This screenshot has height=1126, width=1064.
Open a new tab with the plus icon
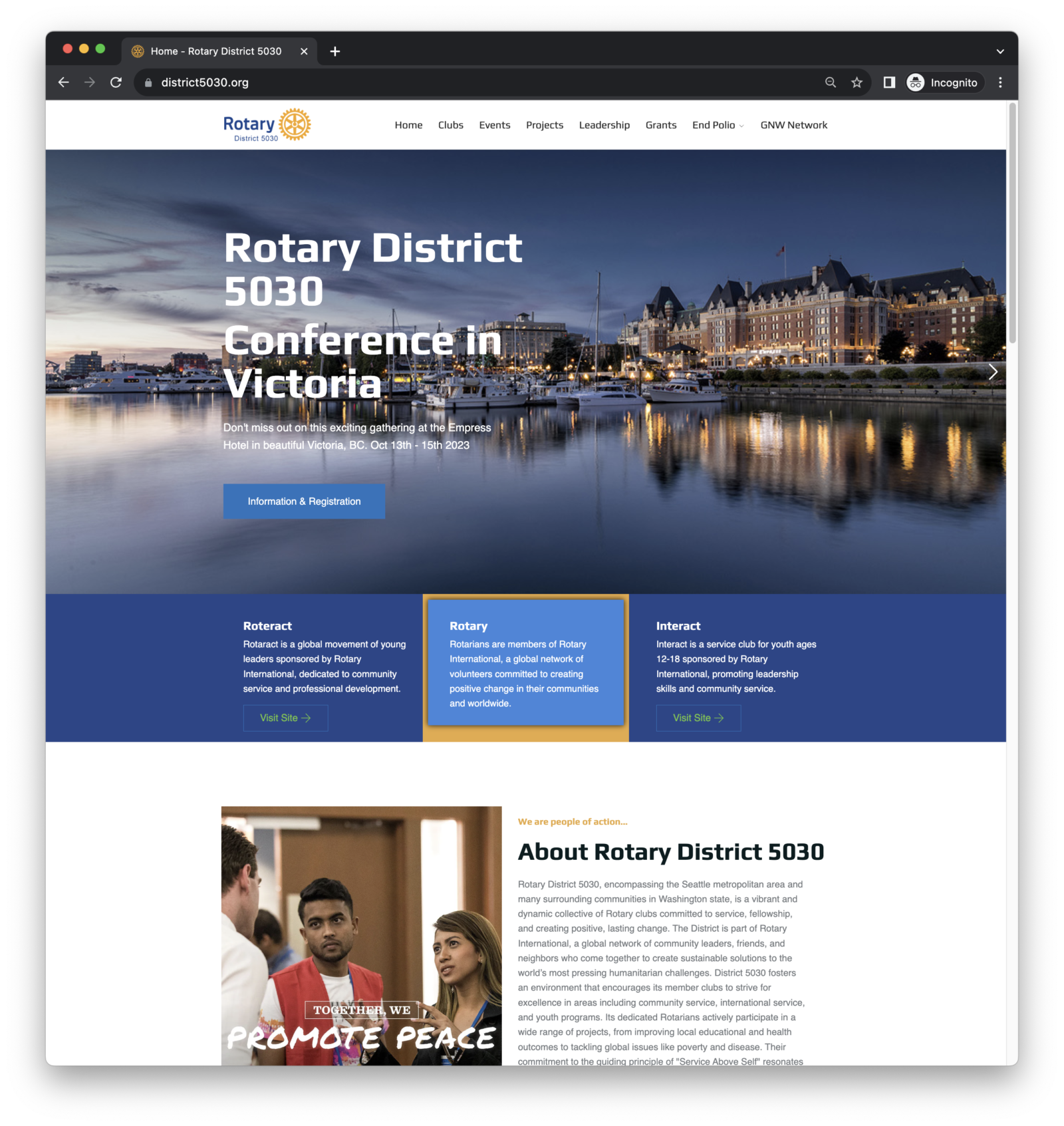click(x=335, y=51)
